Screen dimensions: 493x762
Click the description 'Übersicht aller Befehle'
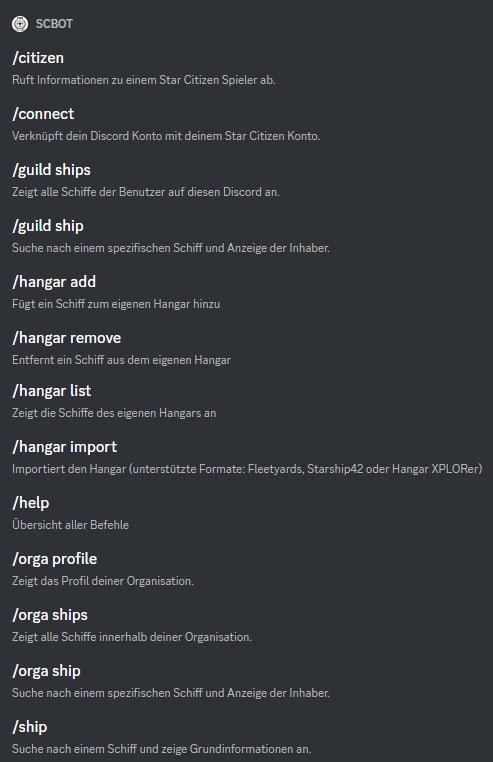[x=70, y=525]
